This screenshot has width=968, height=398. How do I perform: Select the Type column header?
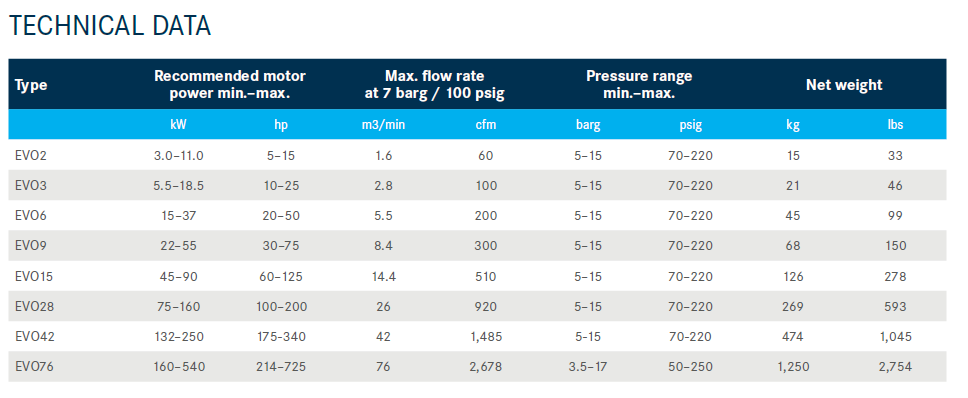click(31, 85)
